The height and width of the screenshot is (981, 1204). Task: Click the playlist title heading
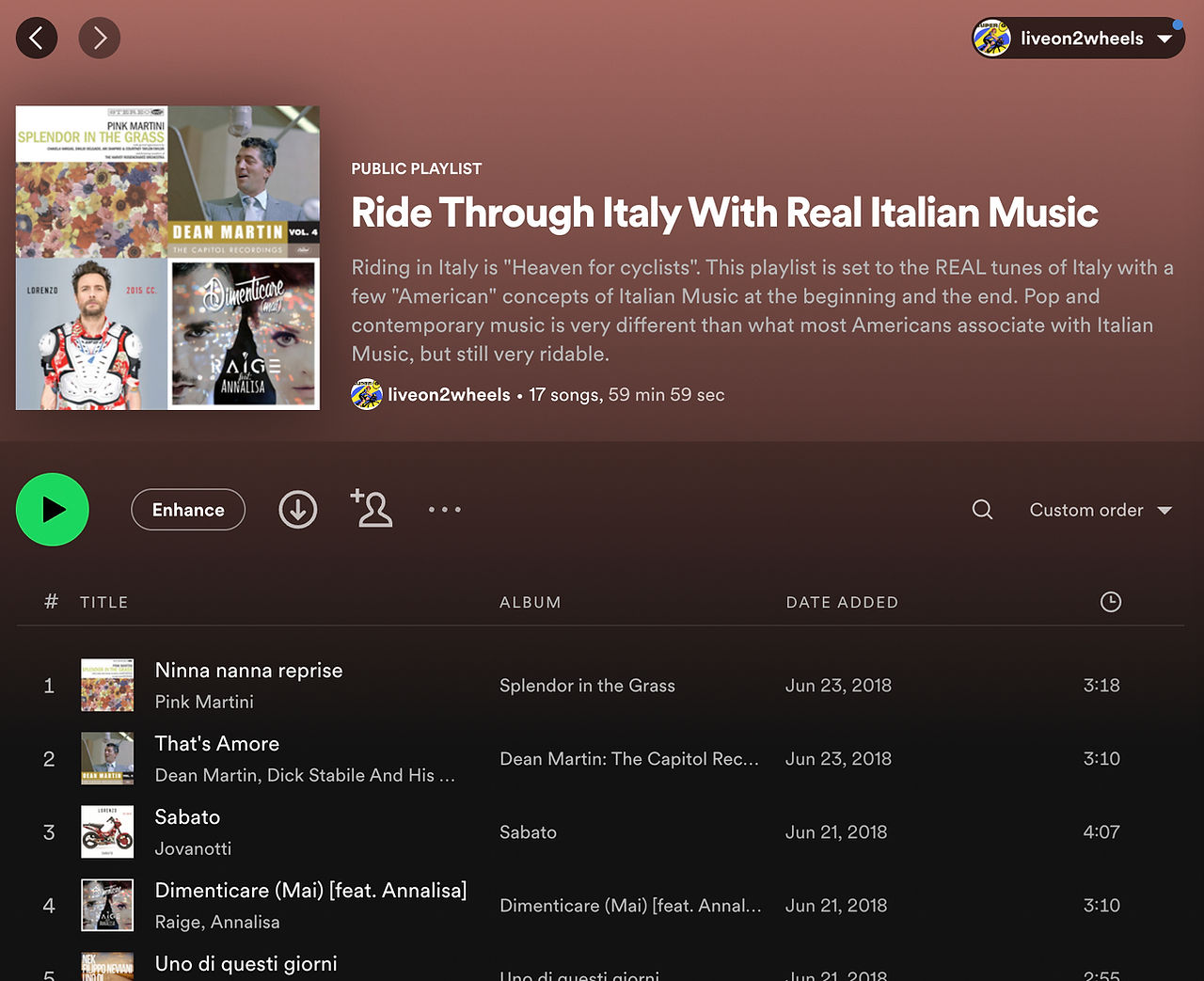click(724, 213)
